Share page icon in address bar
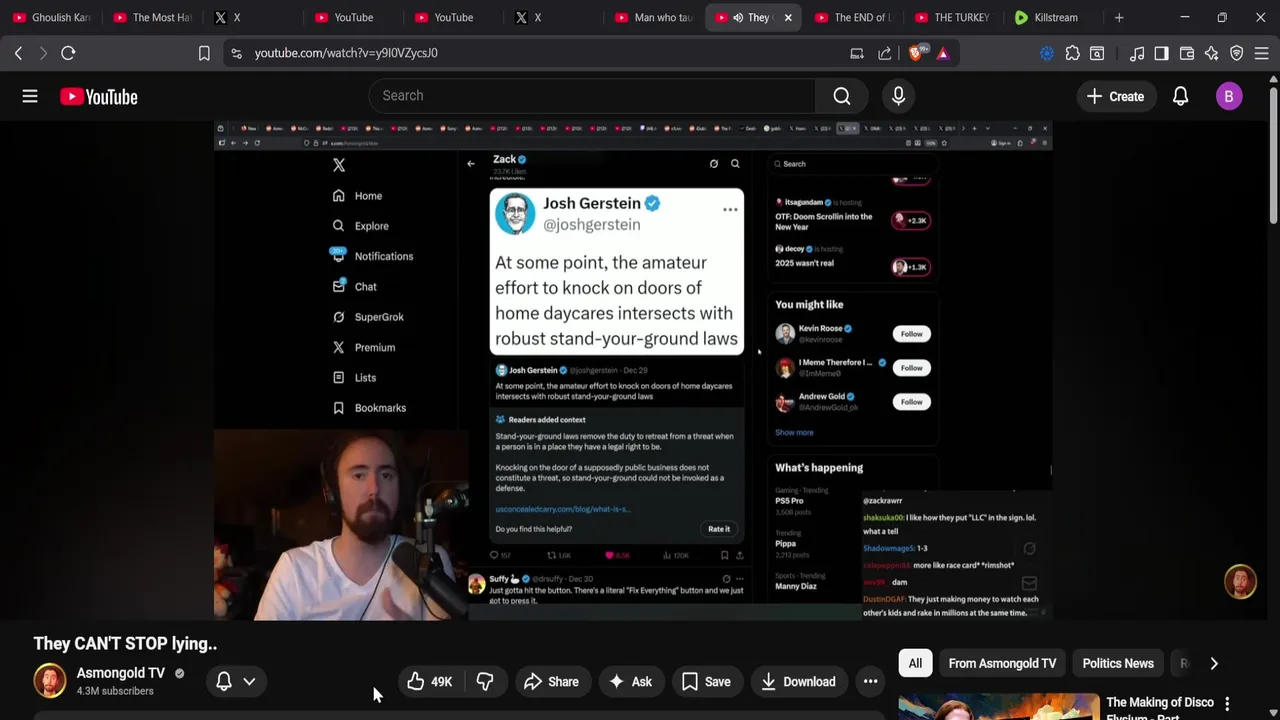Viewport: 1280px width, 720px height. pyautogui.click(x=885, y=53)
